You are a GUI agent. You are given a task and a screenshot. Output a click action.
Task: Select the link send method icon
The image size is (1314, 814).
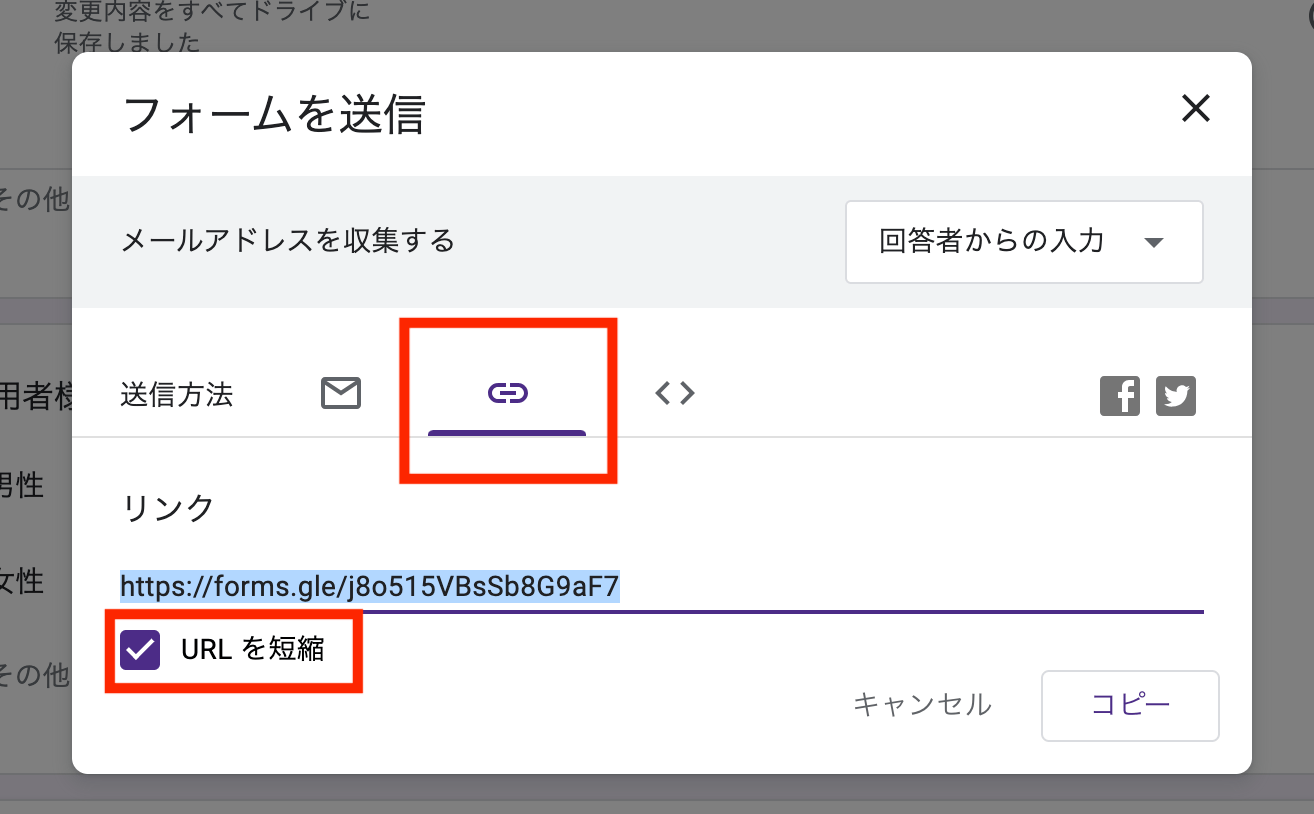(x=507, y=394)
